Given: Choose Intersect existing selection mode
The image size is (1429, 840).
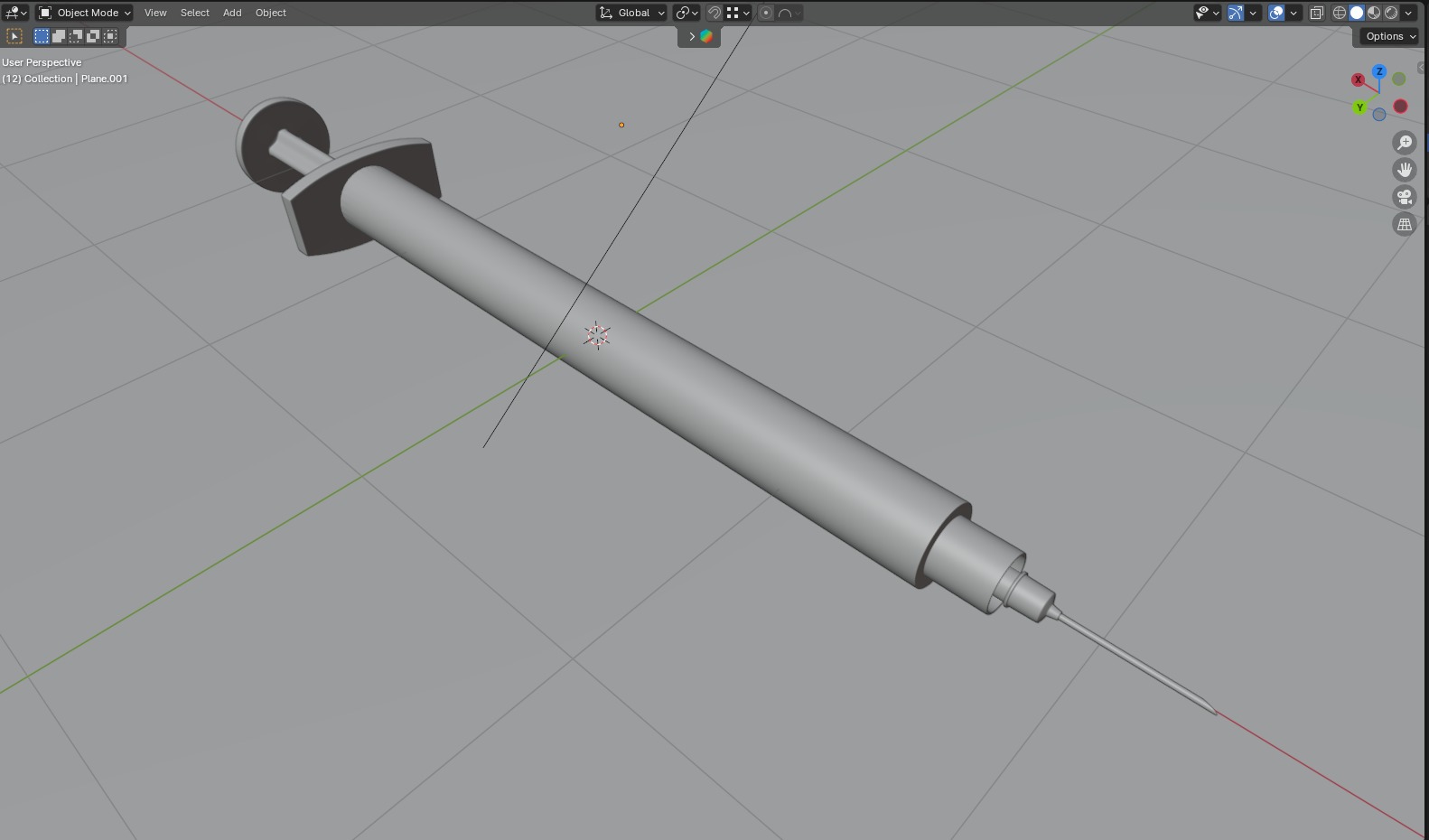Looking at the screenshot, I should (x=110, y=36).
